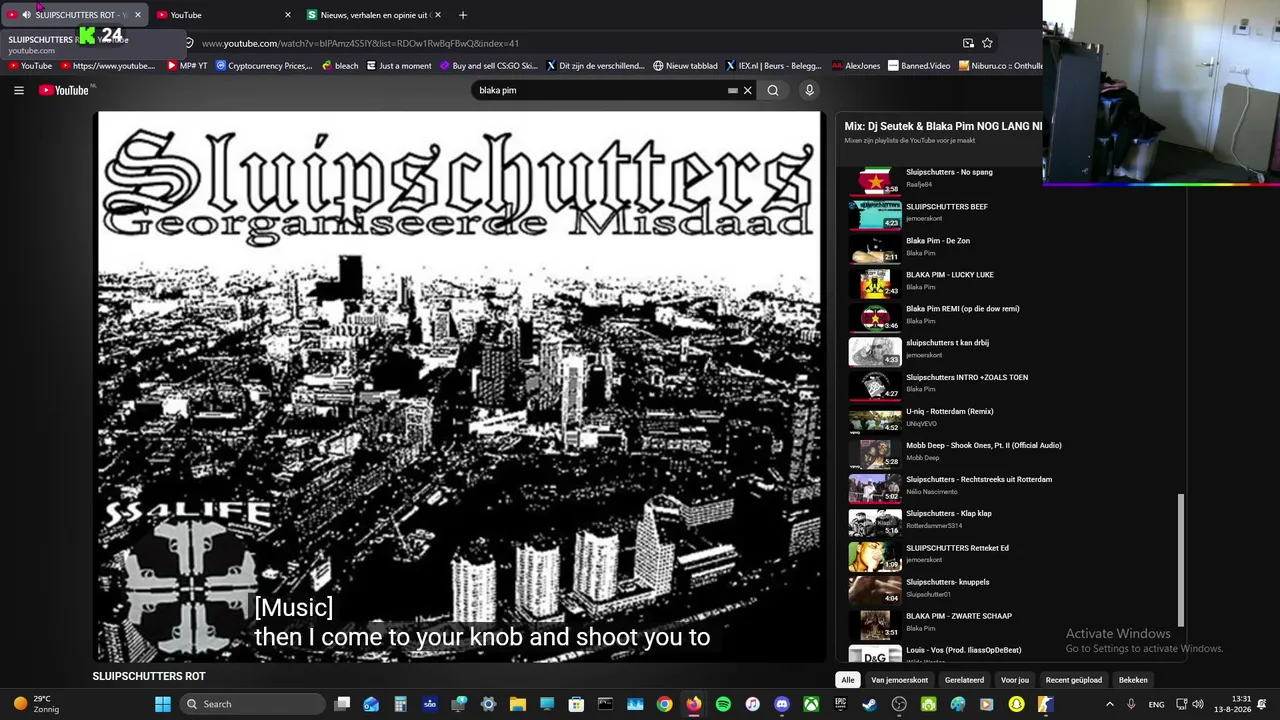Close the SLUIPSCHUTTERS ROT tab
This screenshot has width=1280, height=720.
137,15
